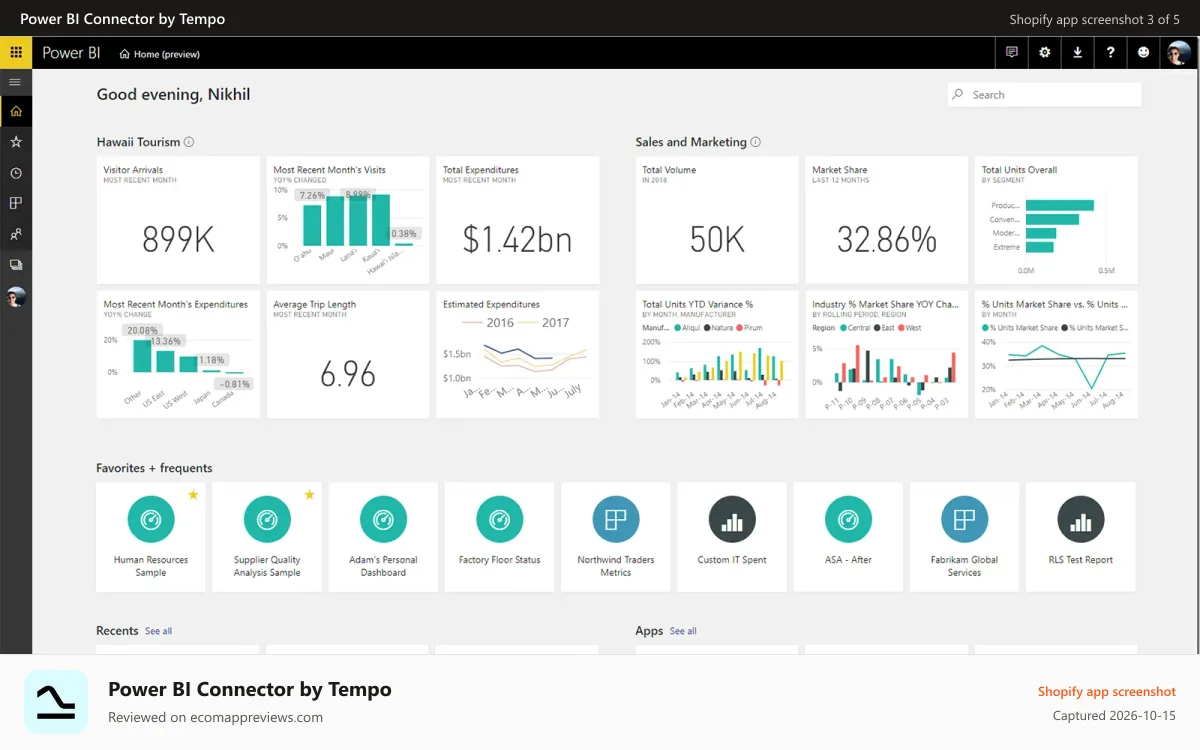Click the Good evening, Nikhil greeting
The image size is (1200, 750).
[x=173, y=95]
